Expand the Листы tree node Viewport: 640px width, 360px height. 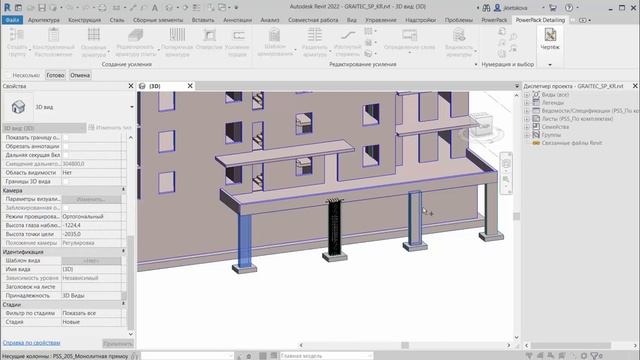point(527,119)
